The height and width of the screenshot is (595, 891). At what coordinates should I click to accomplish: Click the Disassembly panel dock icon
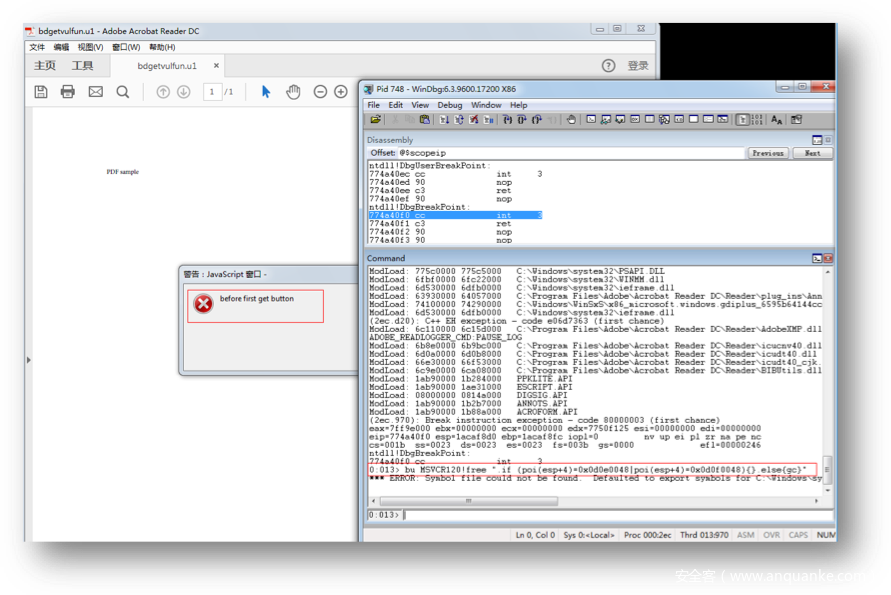pyautogui.click(x=817, y=140)
